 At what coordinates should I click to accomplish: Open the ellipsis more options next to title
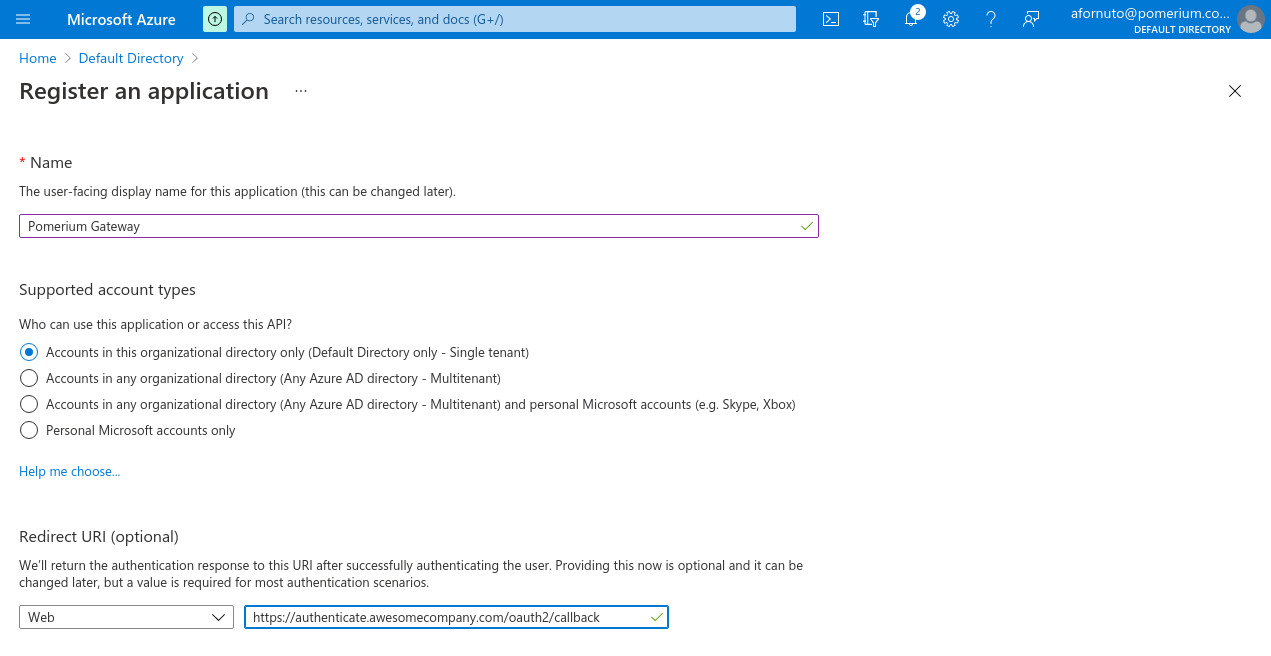tap(301, 91)
